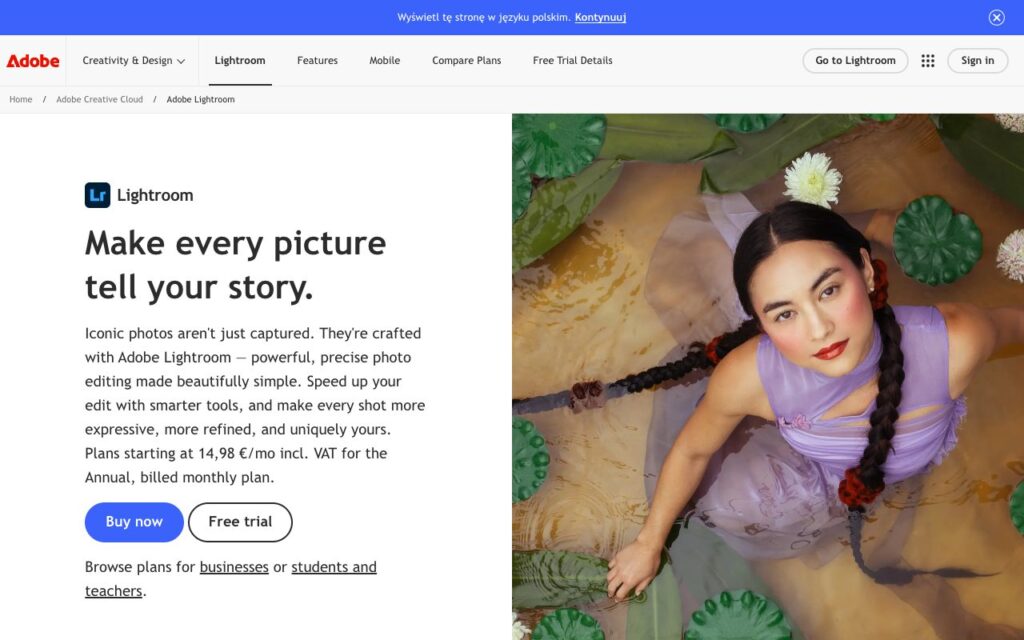Go to Home in breadcrumb
The height and width of the screenshot is (640, 1024).
pos(21,99)
